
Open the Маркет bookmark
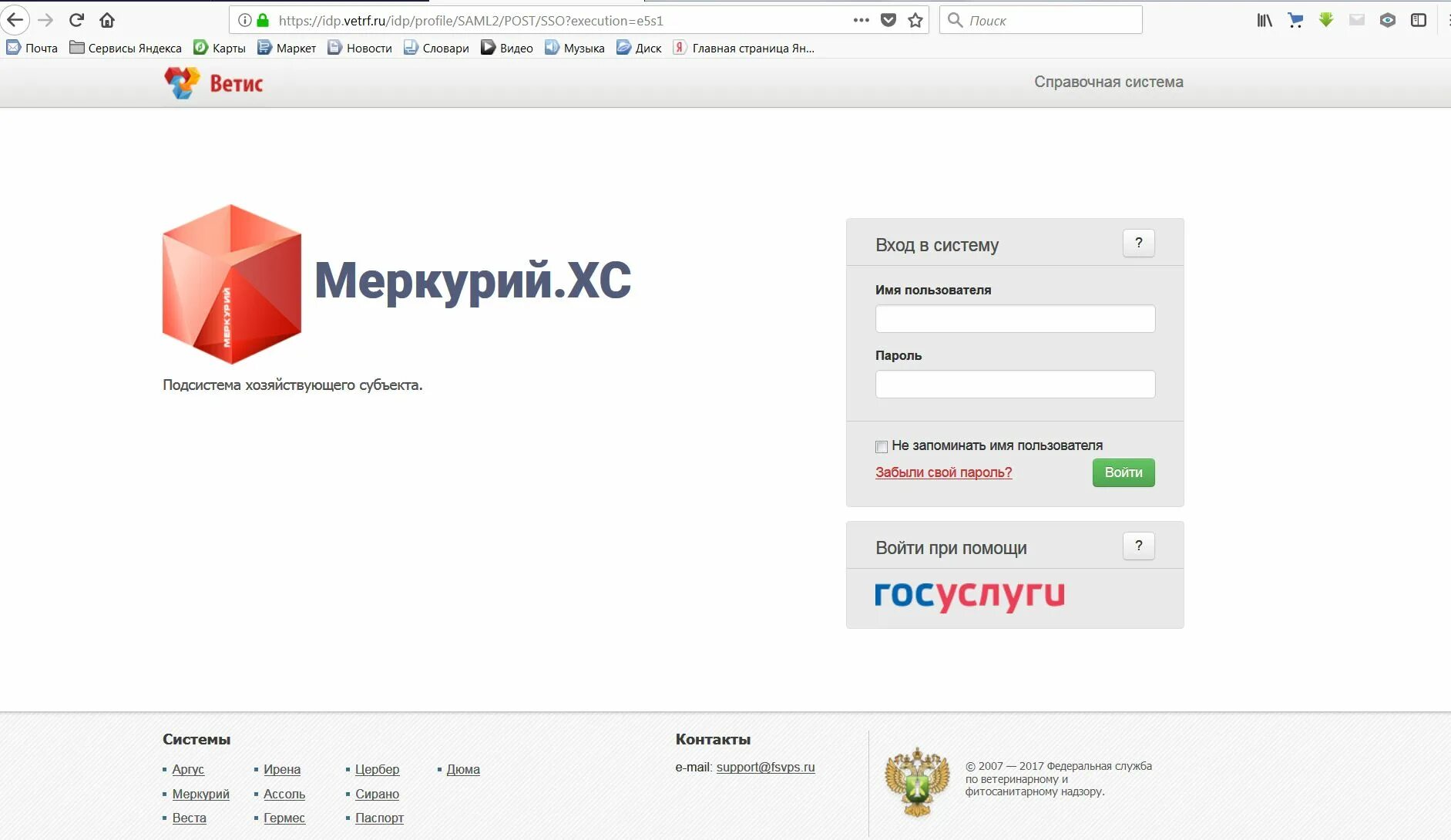(x=287, y=48)
